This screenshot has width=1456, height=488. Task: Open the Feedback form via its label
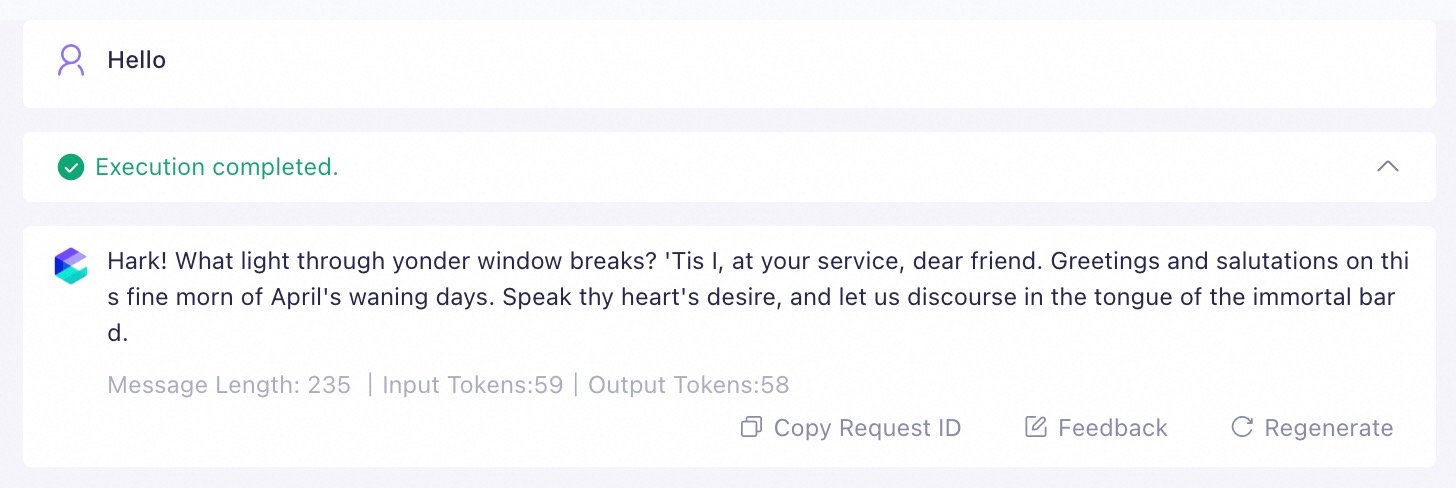(1113, 428)
